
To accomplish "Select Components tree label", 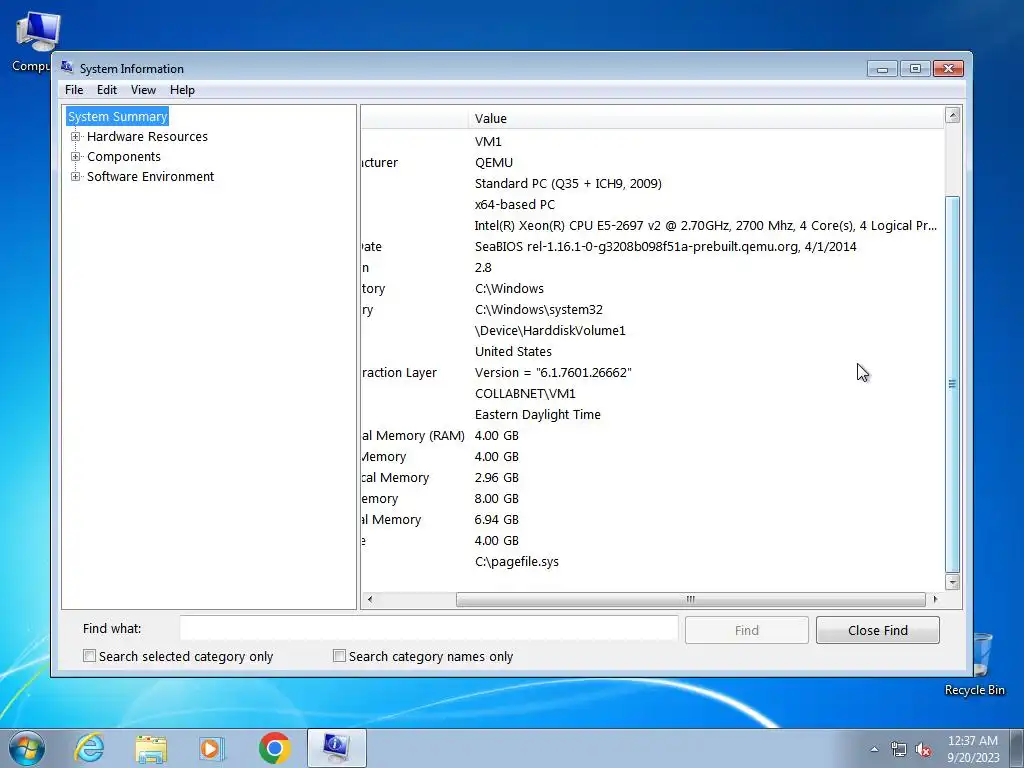I will click(123, 157).
